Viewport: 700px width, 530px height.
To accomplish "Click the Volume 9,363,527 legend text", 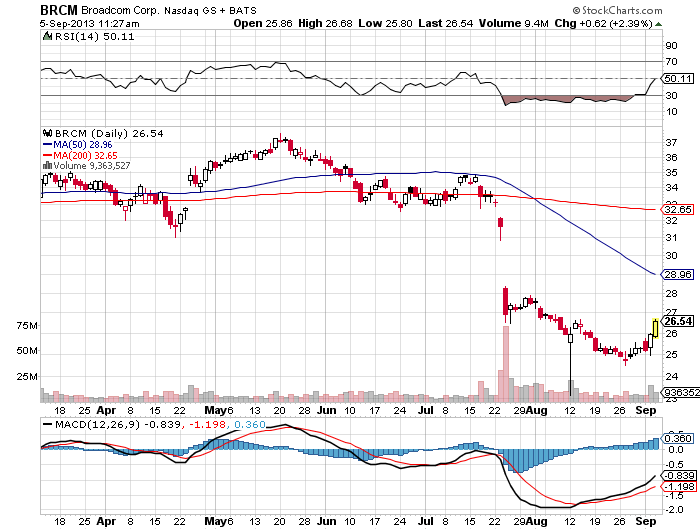I will 92,166.
